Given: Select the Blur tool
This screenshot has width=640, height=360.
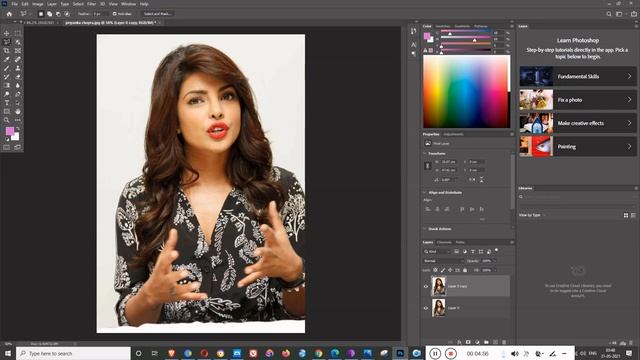Looking at the screenshot, I should (x=18, y=85).
